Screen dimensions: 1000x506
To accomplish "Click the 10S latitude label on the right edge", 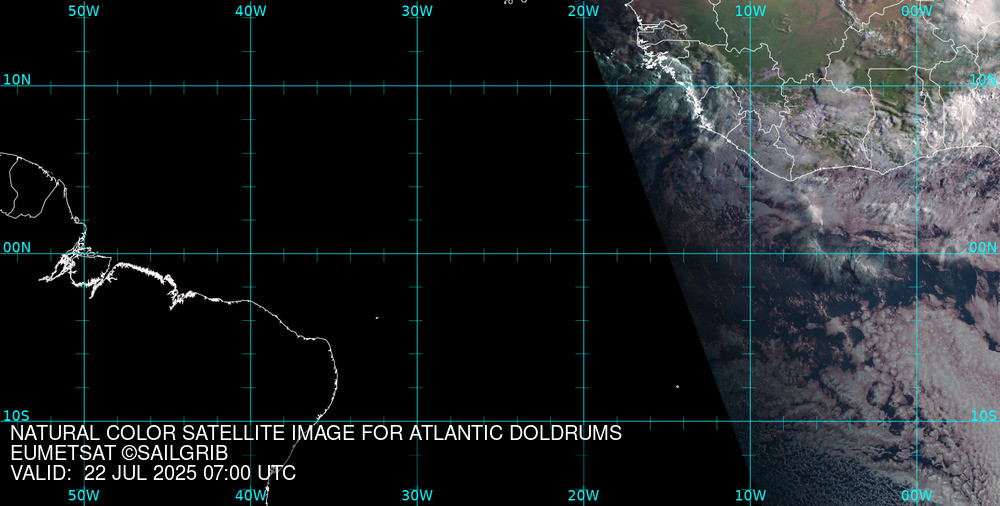I will (x=984, y=416).
